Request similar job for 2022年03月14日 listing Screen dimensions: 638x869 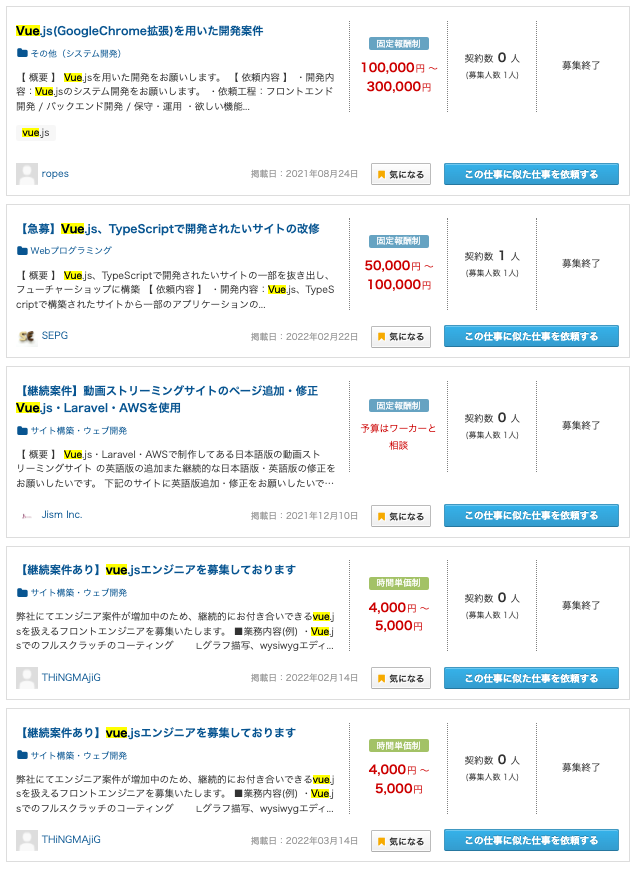tap(531, 840)
